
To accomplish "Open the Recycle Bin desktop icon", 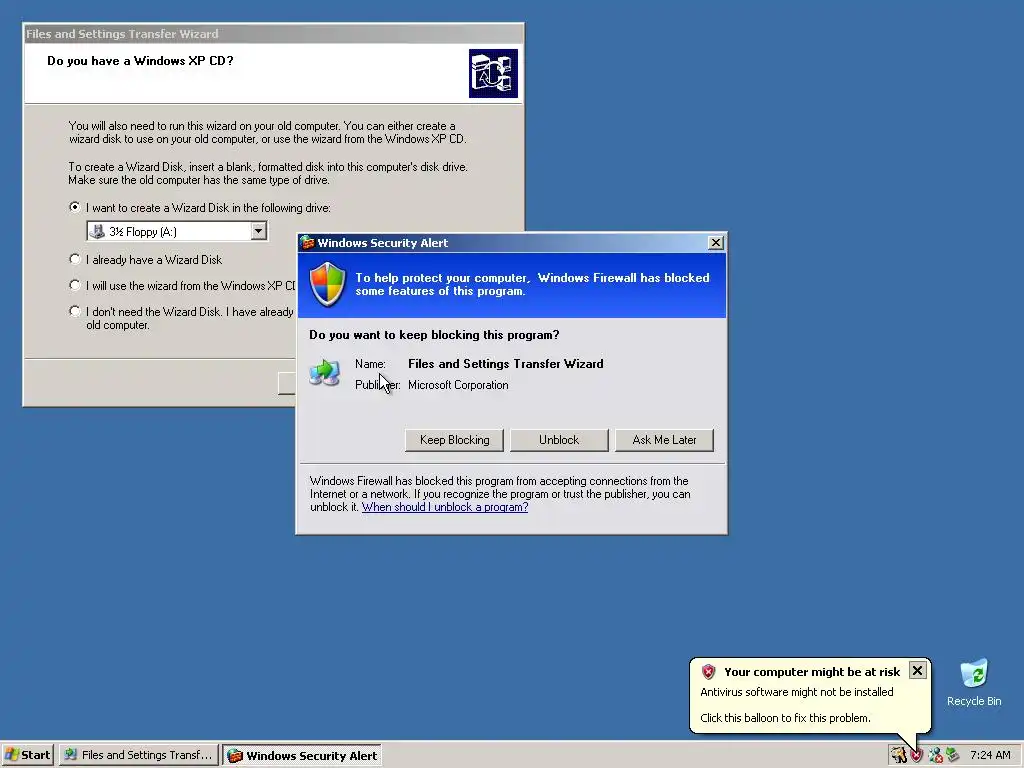I will pyautogui.click(x=974, y=682).
